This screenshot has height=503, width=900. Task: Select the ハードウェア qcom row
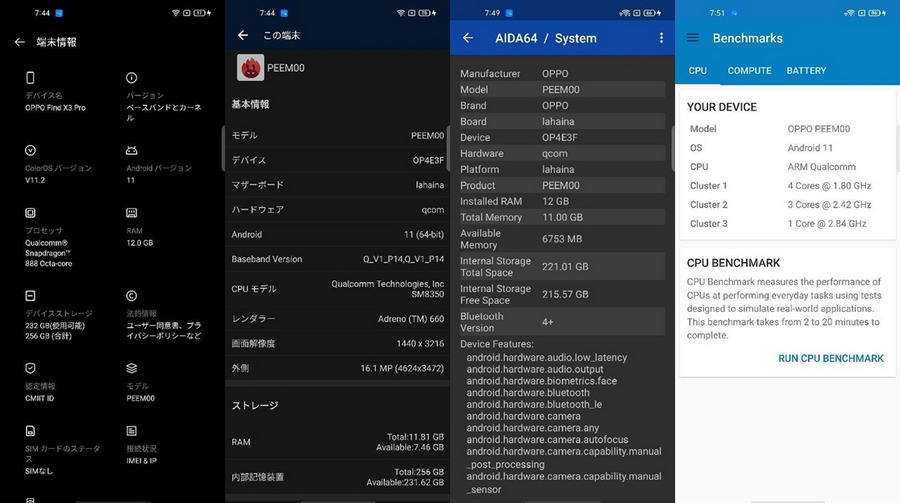pos(338,210)
